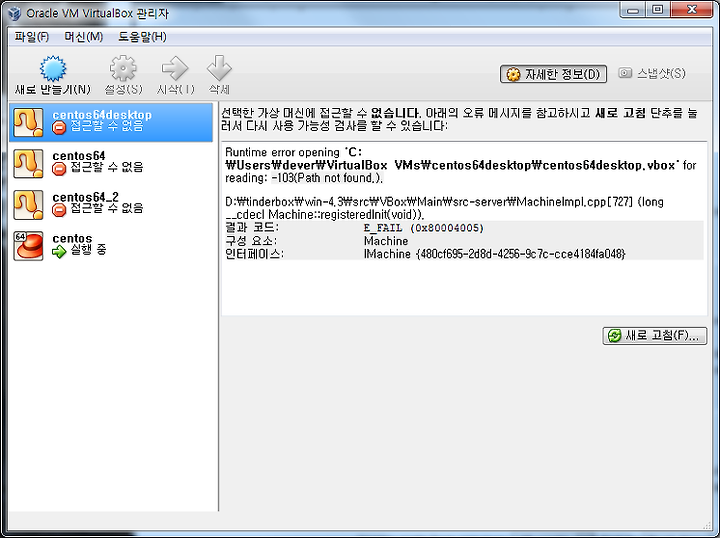Click the Start (시작) arrow icon
The image size is (720, 538).
[x=175, y=69]
